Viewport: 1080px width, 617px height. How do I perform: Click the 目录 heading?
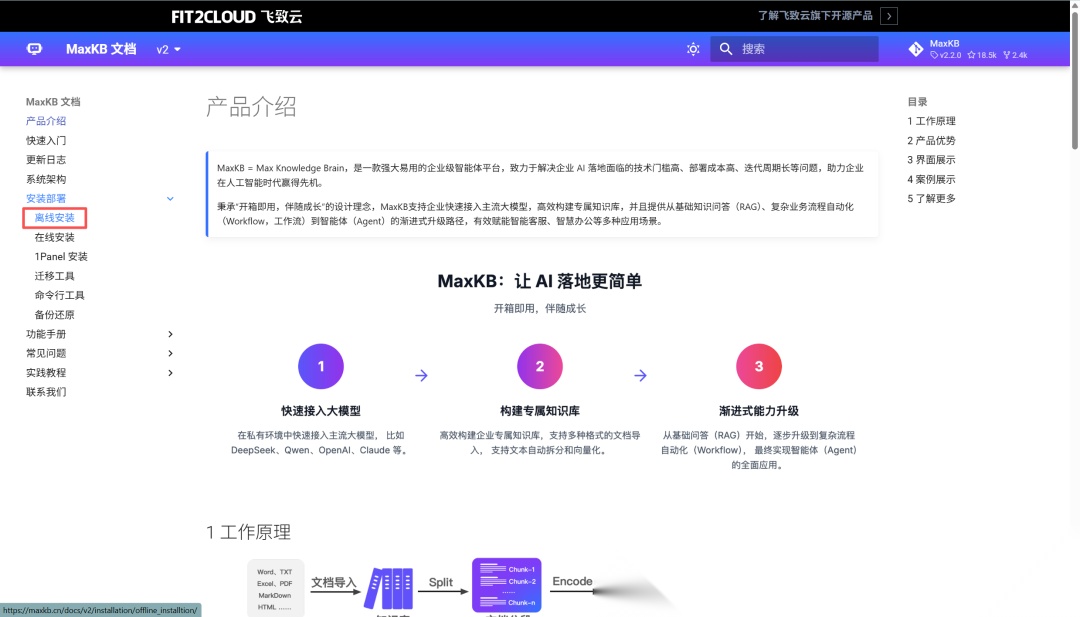pos(917,101)
